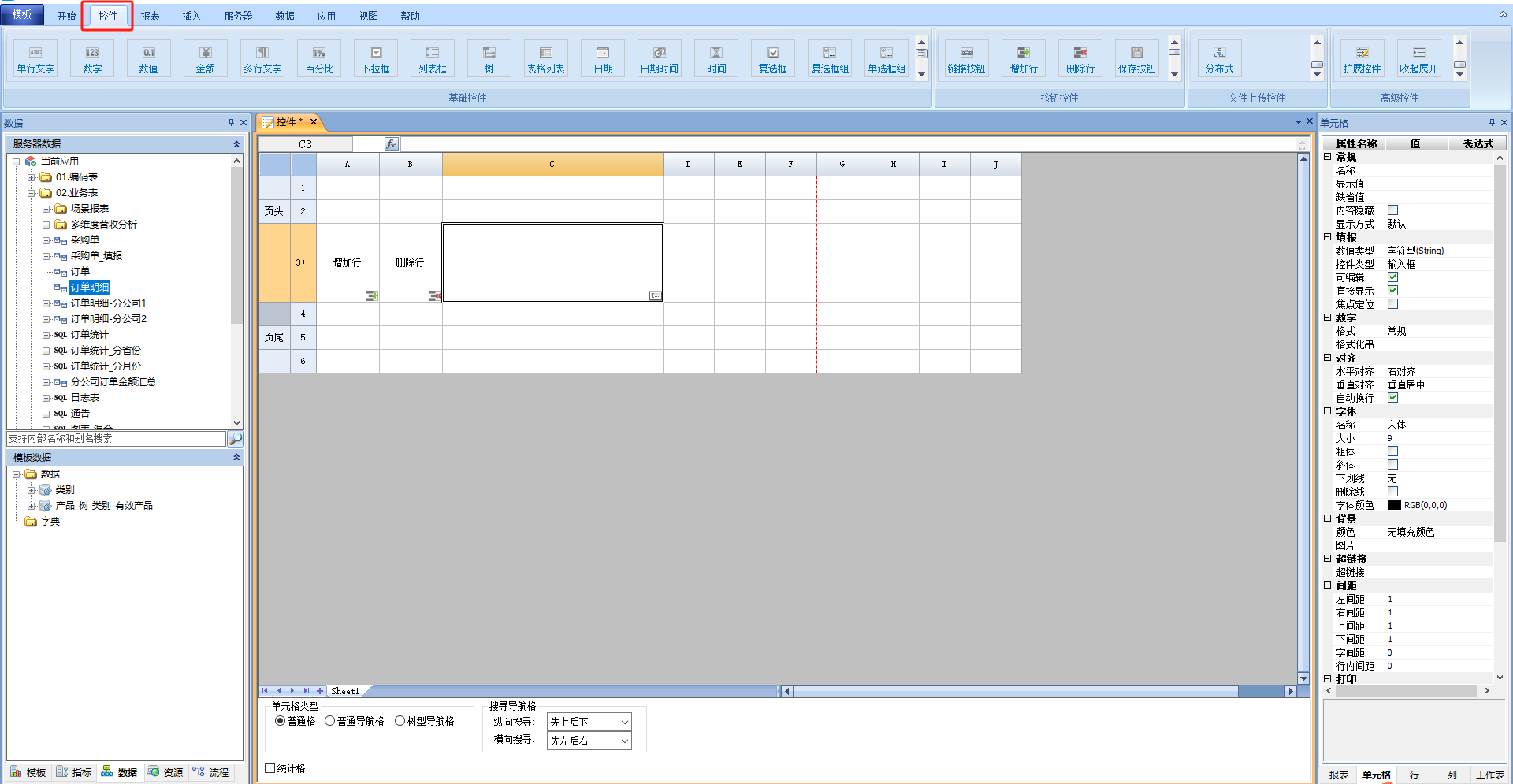Toggle the content hidden checkbox
The height and width of the screenshot is (784, 1513).
[x=1392, y=210]
